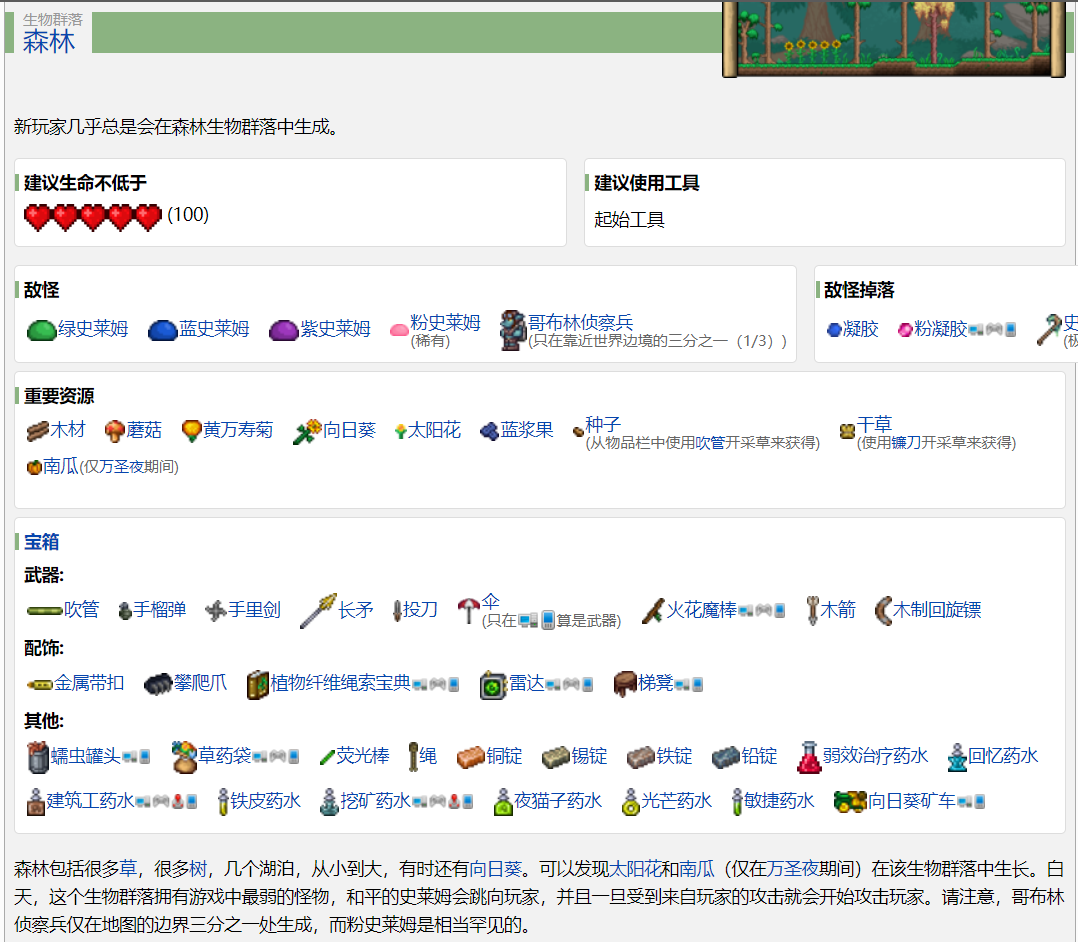Open the 宝箱 section heading link
This screenshot has width=1078, height=942.
[41, 542]
